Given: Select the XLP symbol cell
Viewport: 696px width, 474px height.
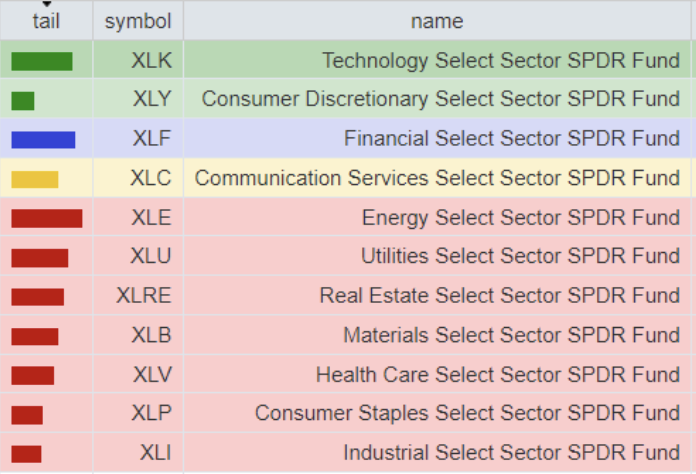Looking at the screenshot, I should [152, 414].
